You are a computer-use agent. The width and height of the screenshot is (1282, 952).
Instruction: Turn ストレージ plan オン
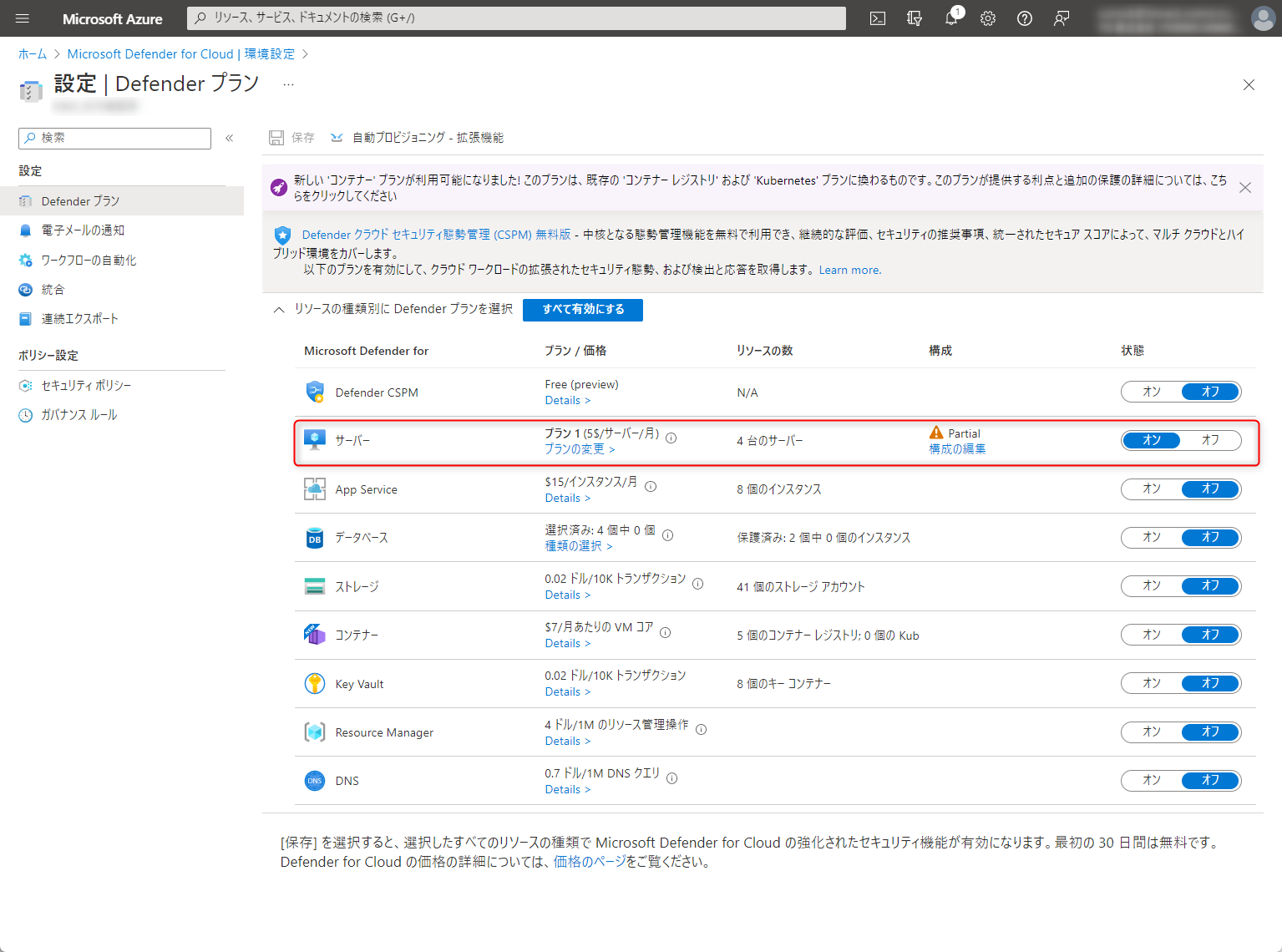(1152, 585)
